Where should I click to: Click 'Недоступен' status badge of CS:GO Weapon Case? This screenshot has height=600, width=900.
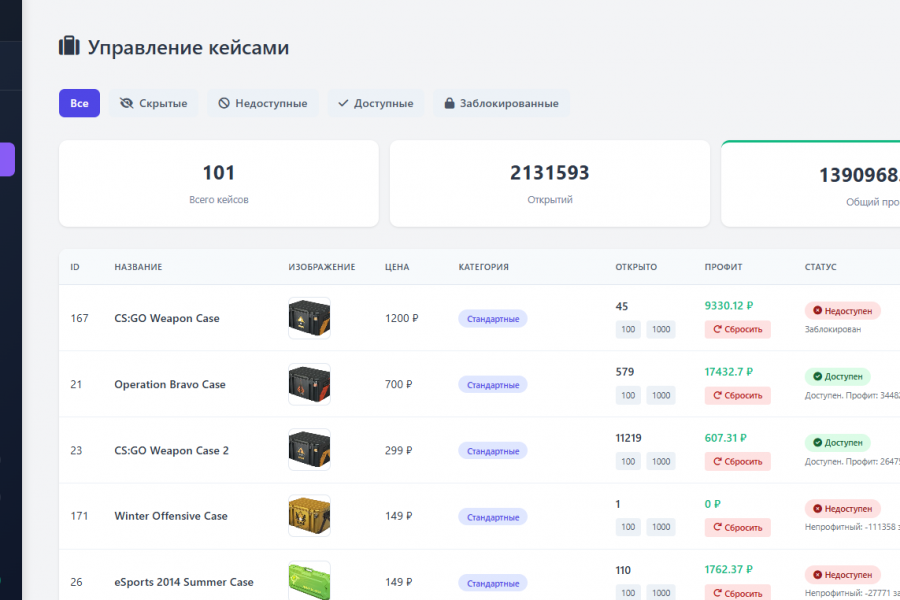pyautogui.click(x=843, y=311)
